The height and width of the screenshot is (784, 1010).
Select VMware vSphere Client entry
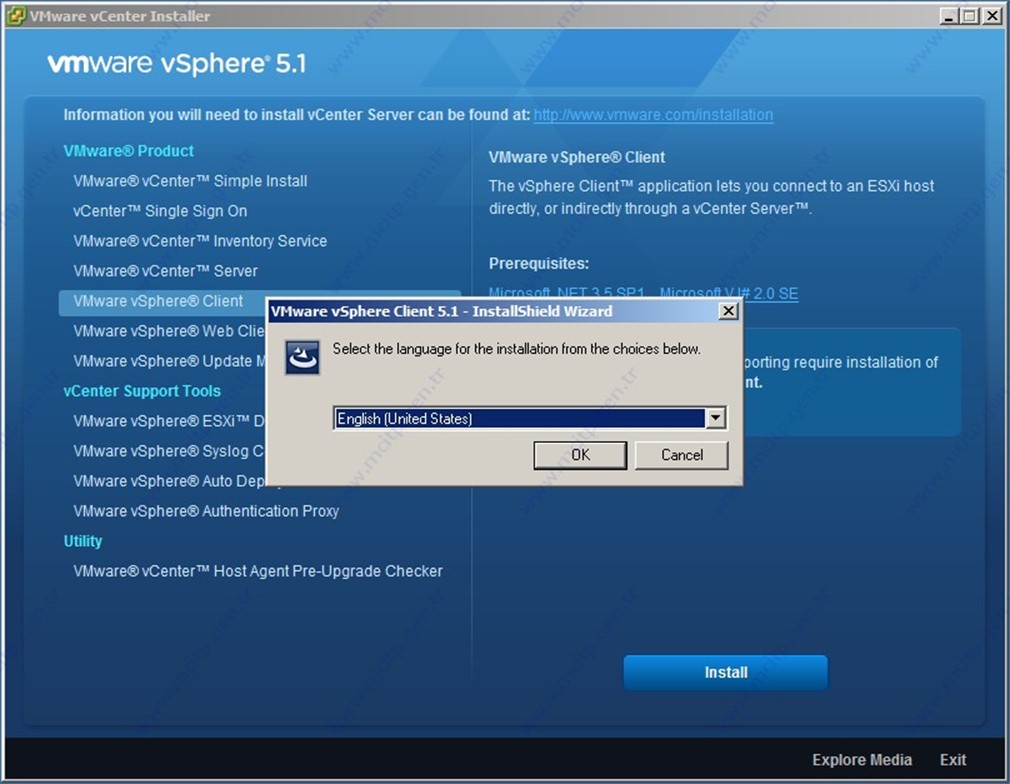(158, 301)
